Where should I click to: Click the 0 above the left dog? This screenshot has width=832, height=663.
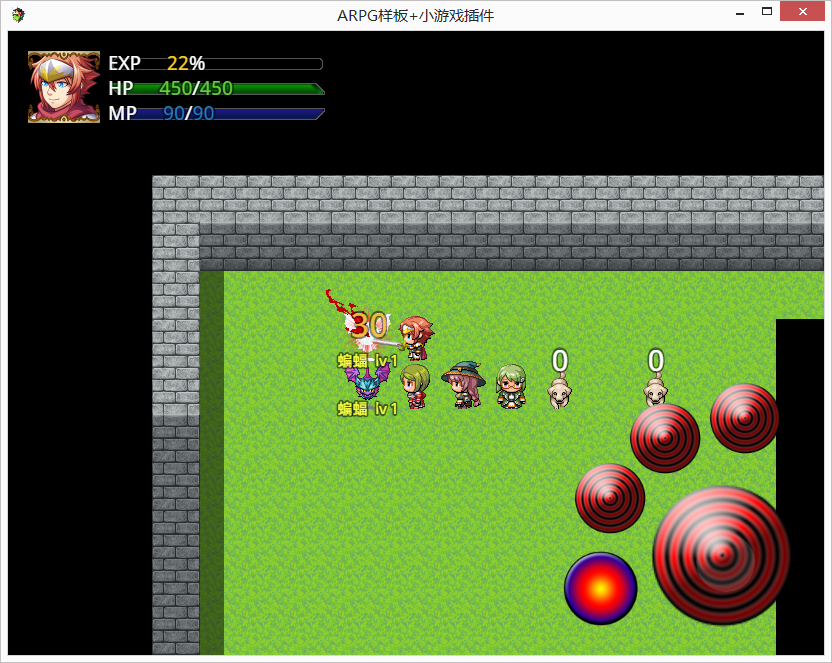[560, 361]
